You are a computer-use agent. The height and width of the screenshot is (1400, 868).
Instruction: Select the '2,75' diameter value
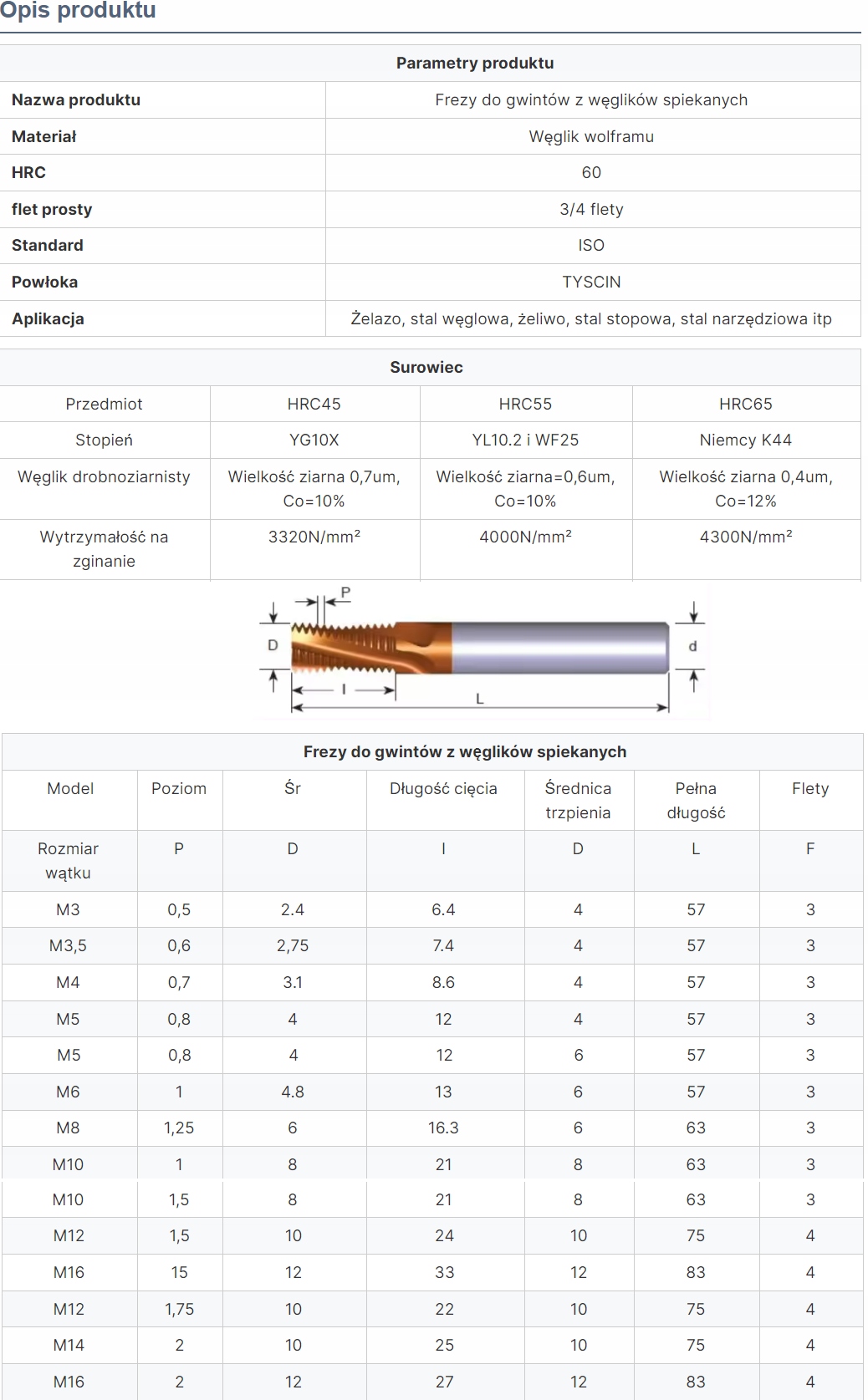coord(293,945)
